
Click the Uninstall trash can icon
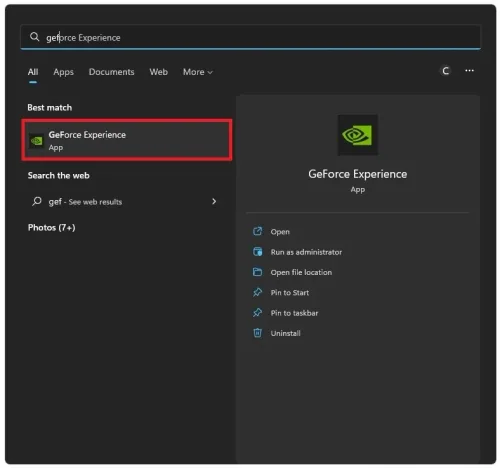257,333
